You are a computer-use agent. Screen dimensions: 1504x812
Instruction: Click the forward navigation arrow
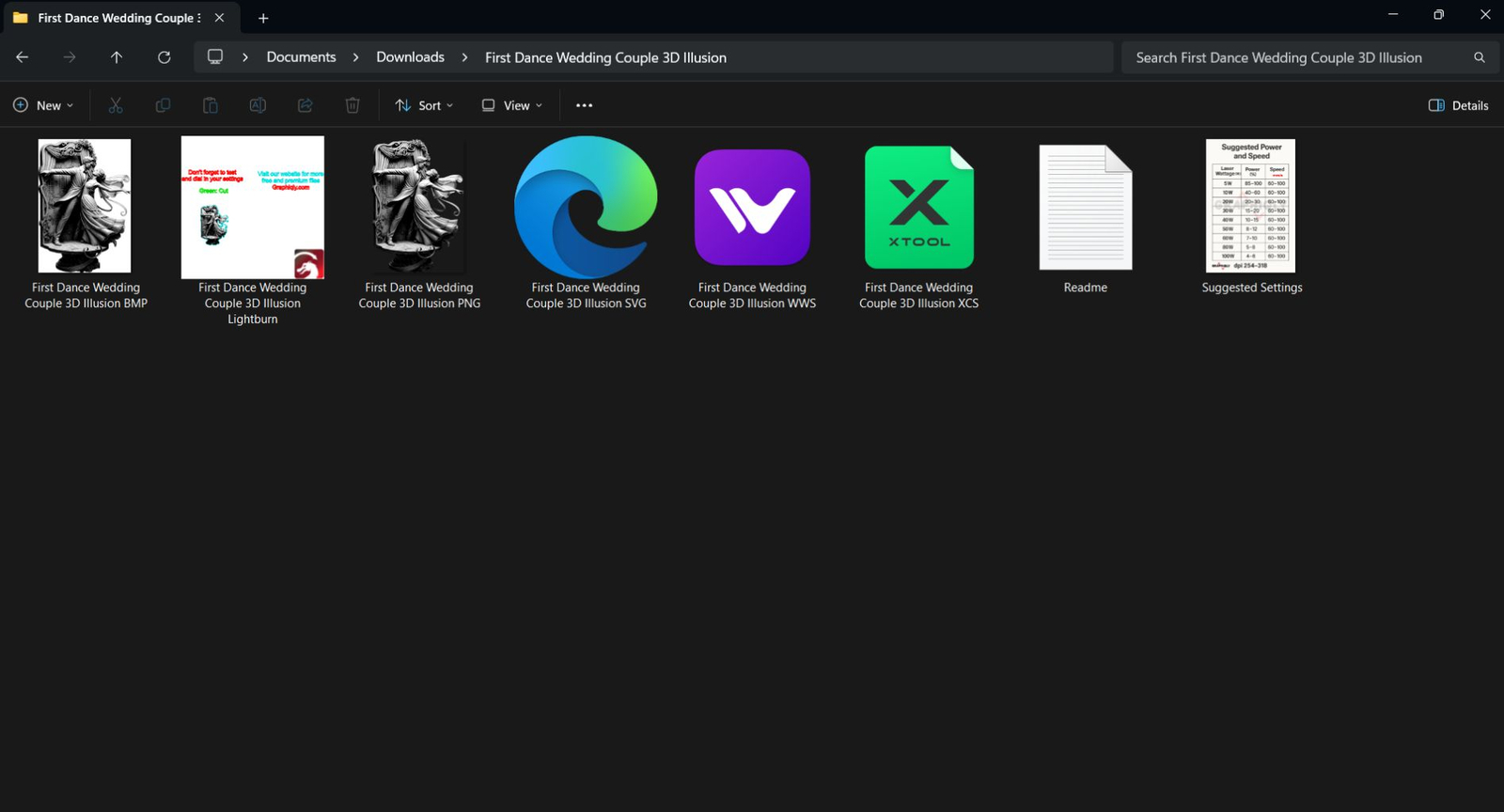(x=70, y=57)
